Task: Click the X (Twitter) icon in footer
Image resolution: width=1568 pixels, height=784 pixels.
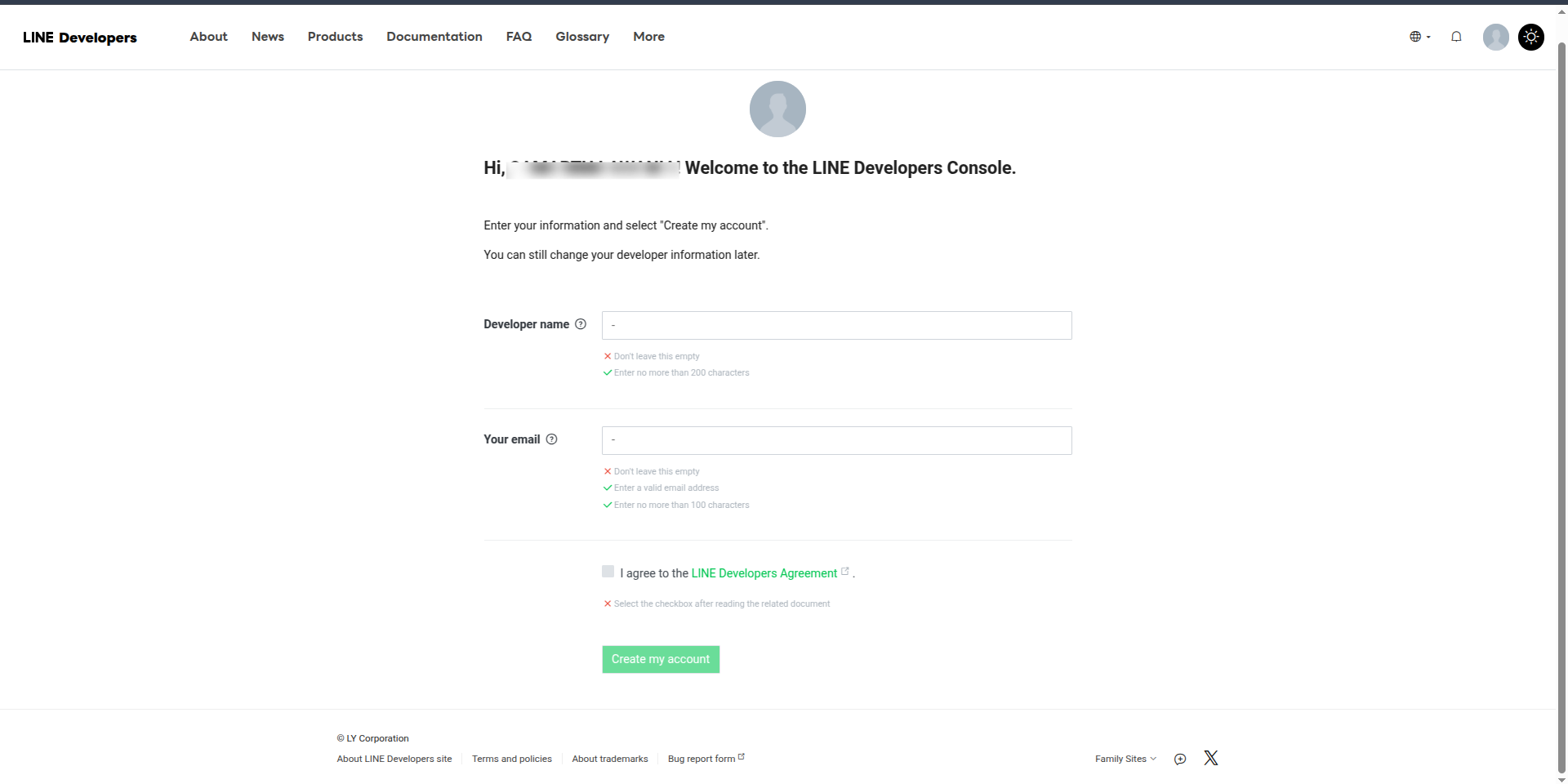Action: tap(1211, 758)
